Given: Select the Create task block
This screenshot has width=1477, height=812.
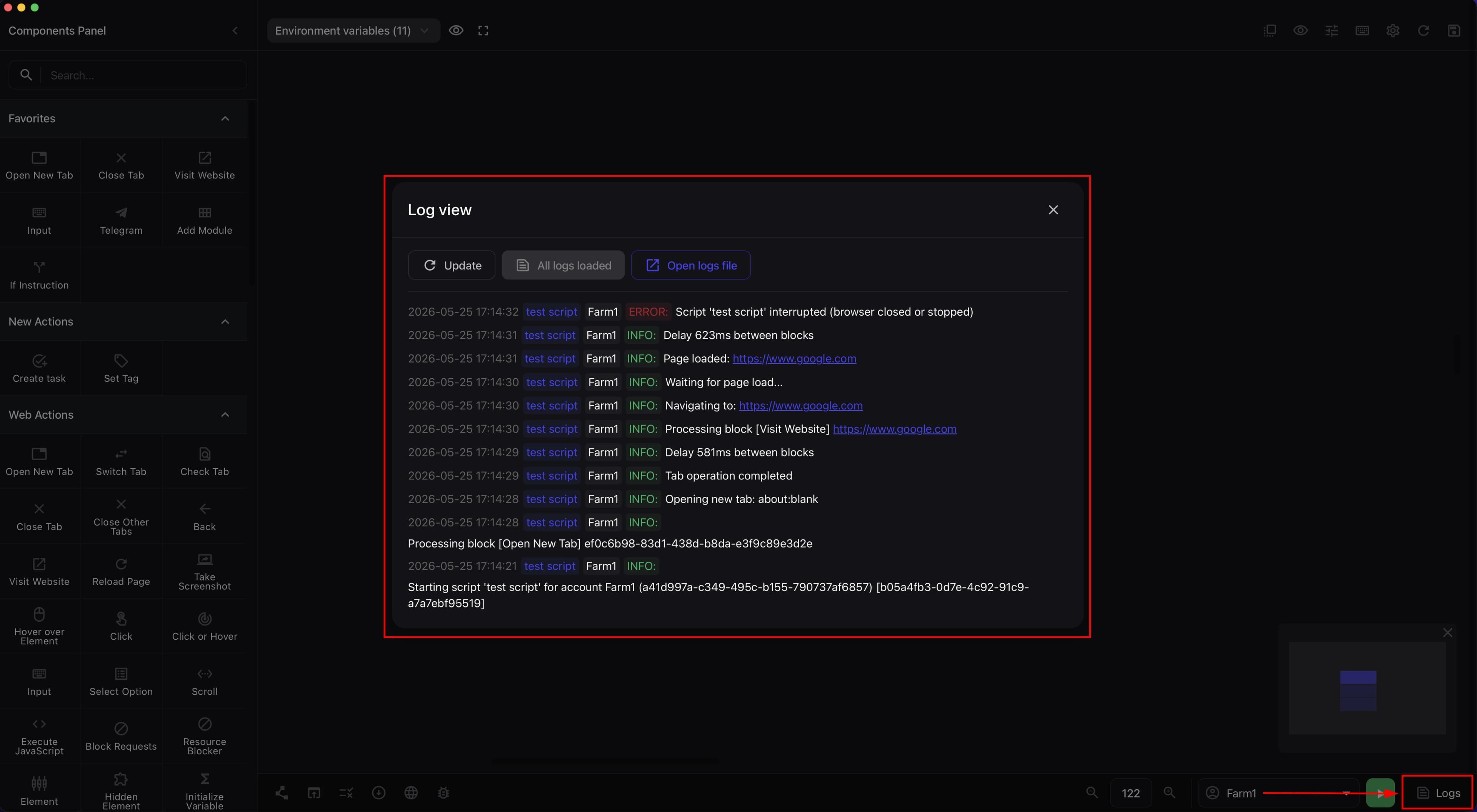Looking at the screenshot, I should [x=40, y=368].
